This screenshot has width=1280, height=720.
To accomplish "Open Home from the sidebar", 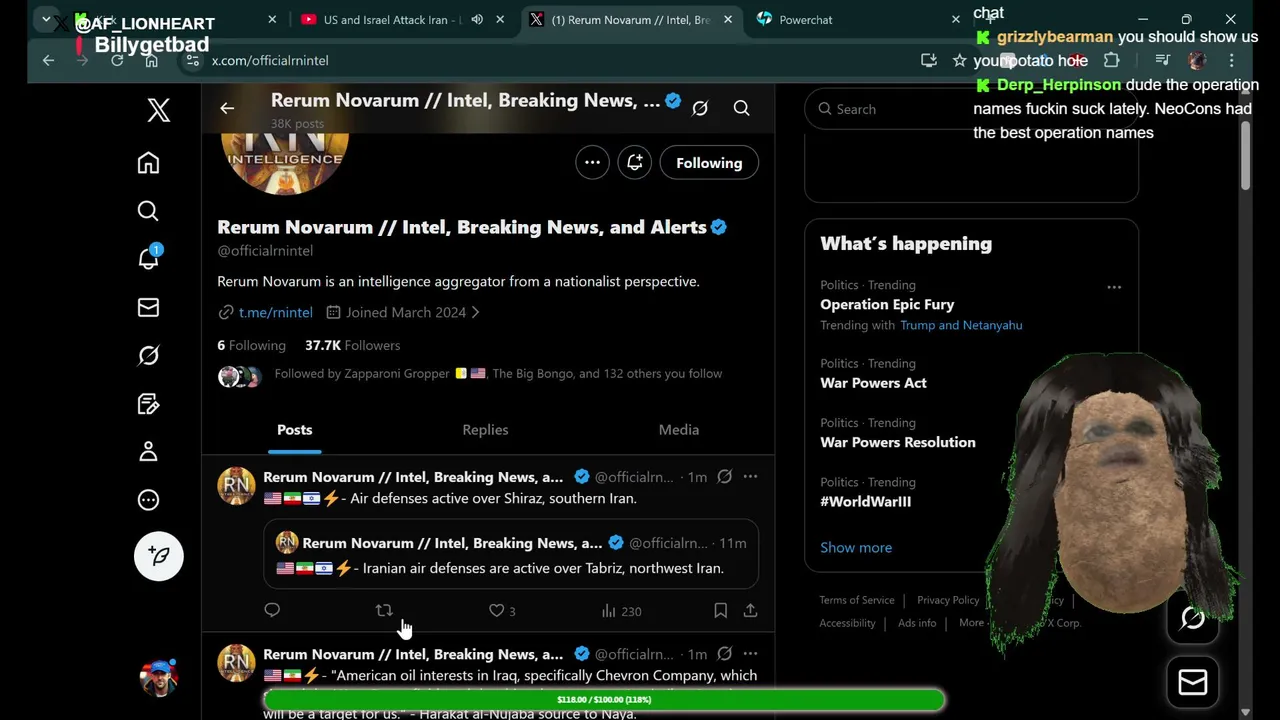I will coord(148,163).
